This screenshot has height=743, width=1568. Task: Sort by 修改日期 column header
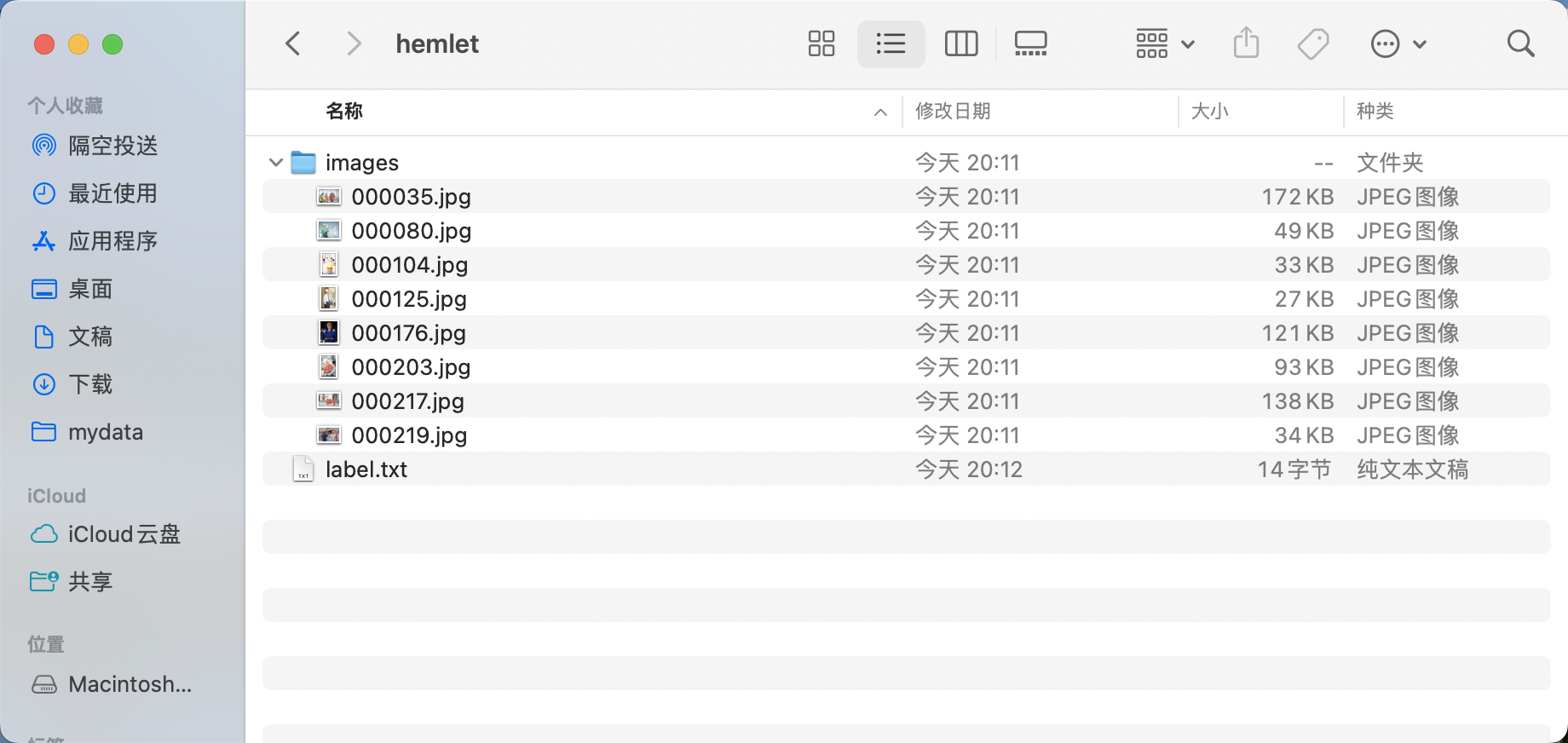pyautogui.click(x=953, y=111)
